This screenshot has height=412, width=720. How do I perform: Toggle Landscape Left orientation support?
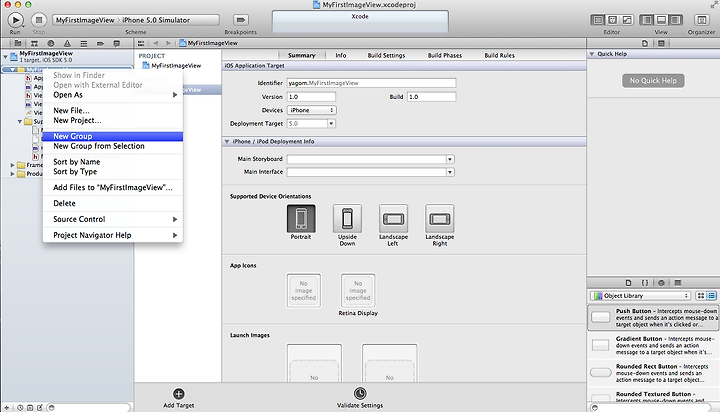(394, 219)
